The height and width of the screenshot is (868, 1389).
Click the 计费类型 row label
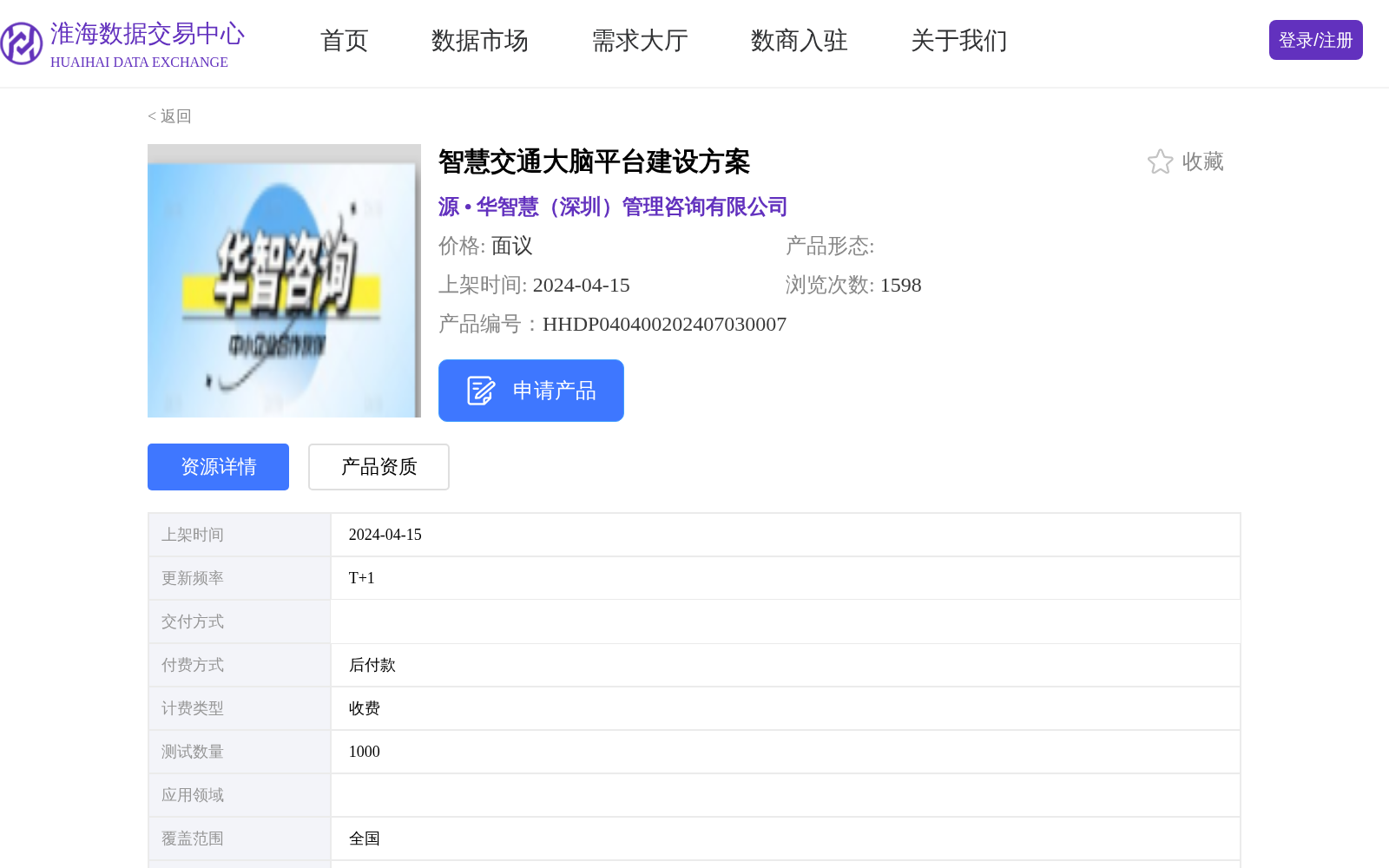coord(193,708)
